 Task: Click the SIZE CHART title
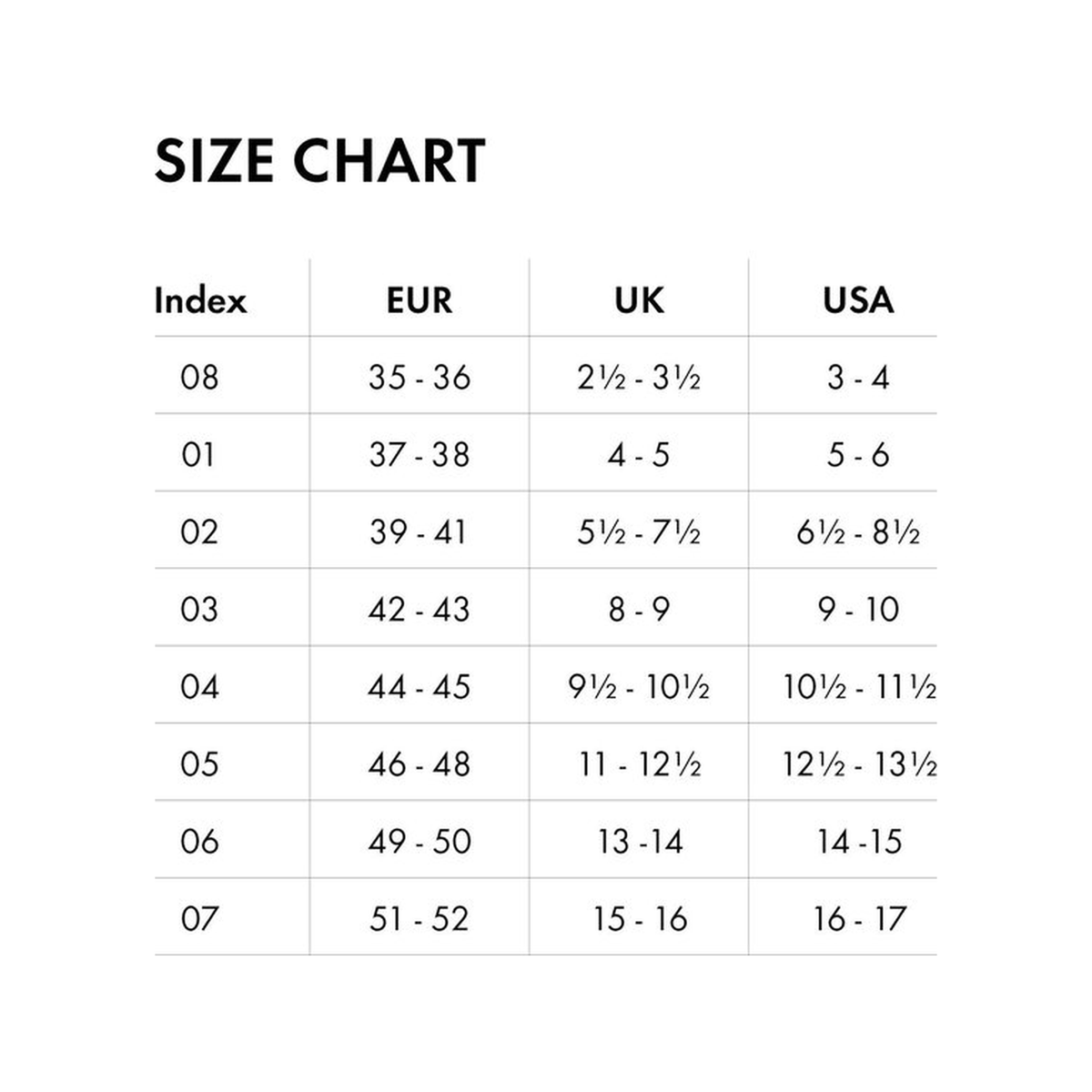coord(319,161)
